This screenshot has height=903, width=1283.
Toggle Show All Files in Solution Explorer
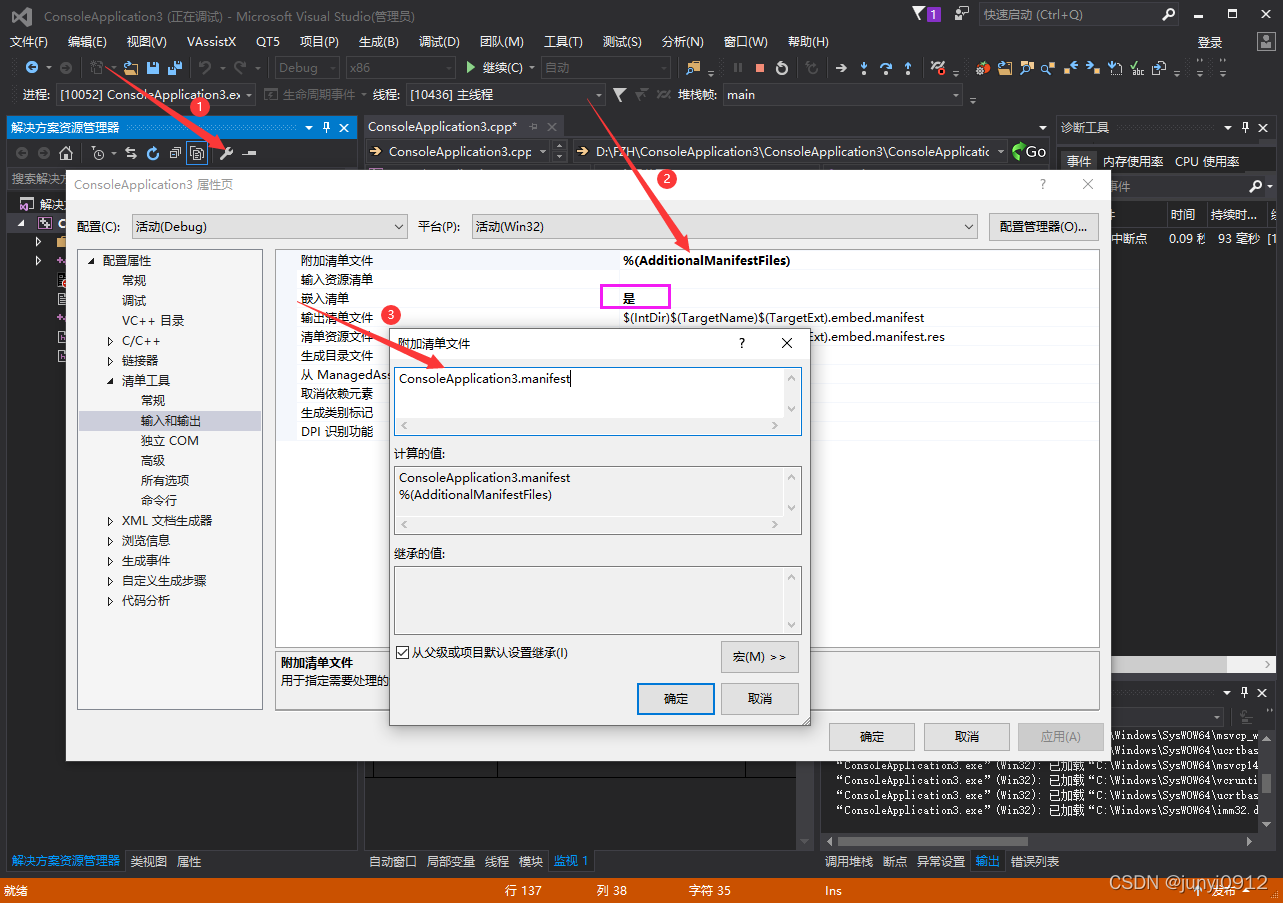click(197, 153)
